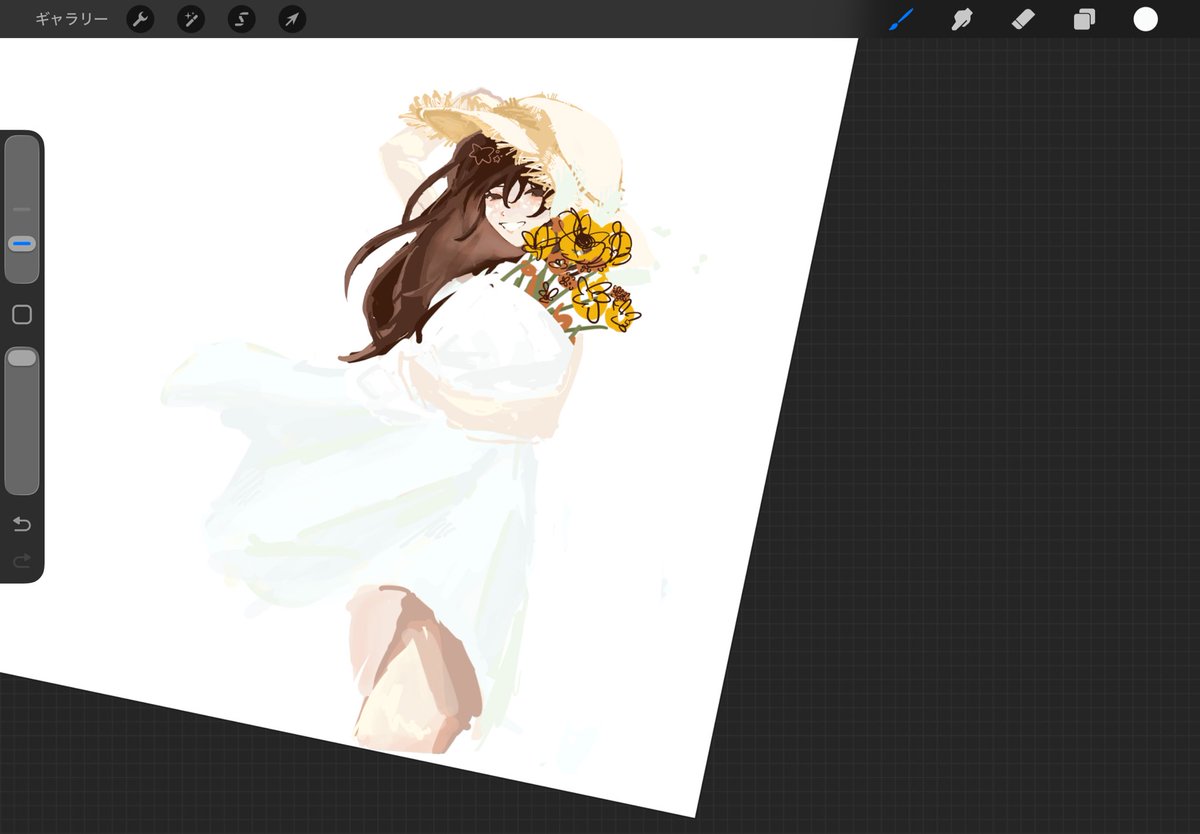This screenshot has height=834, width=1200.
Task: Tap the square modify button in sidebar
Action: coord(22,315)
